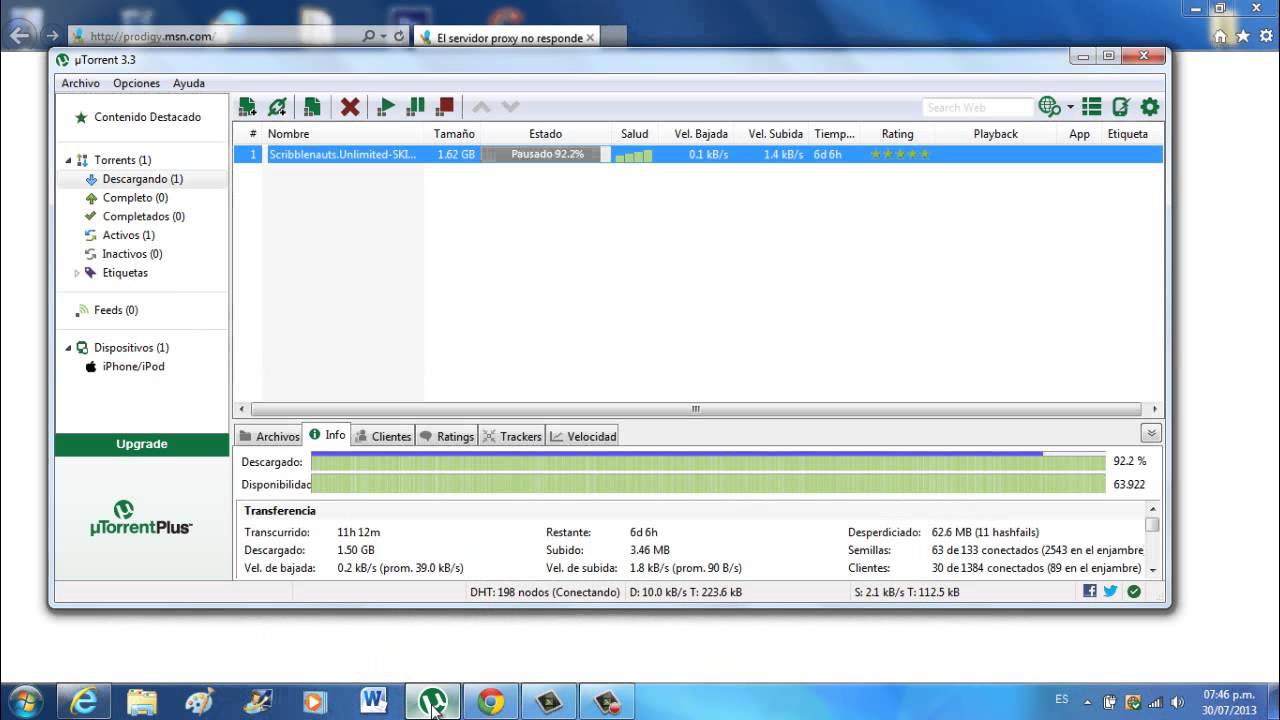Move torrent down in queue arrow
The height and width of the screenshot is (720, 1280).
pos(510,107)
